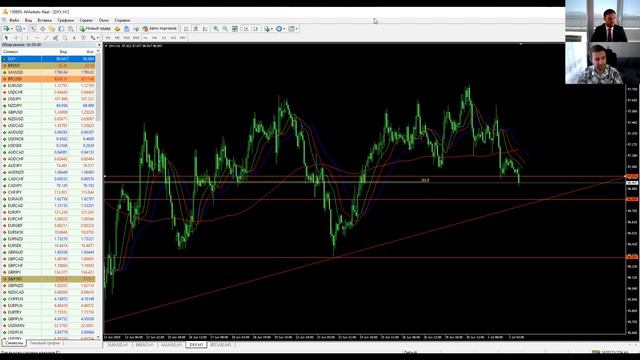Open the Indicators list icon

coord(267,29)
